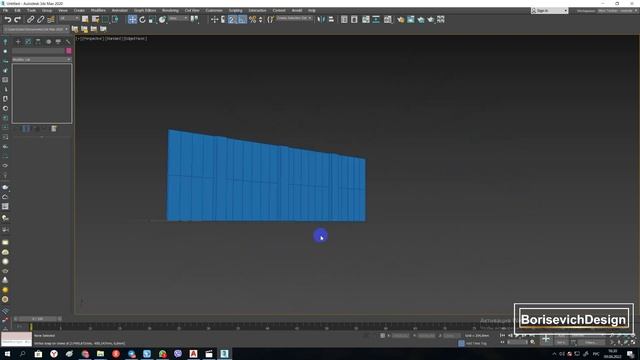The width and height of the screenshot is (640, 360).
Task: Click the Bind to Space Warp icon
Action: pos(51,20)
